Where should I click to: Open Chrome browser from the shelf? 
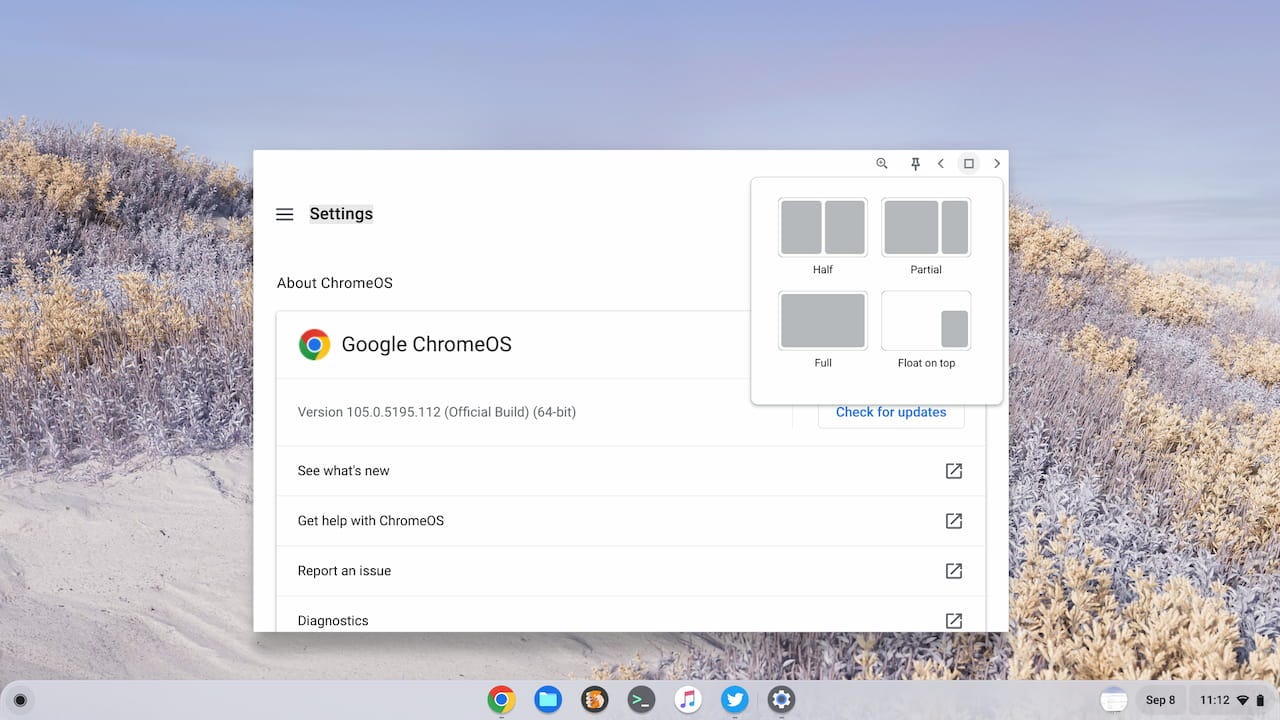click(501, 699)
